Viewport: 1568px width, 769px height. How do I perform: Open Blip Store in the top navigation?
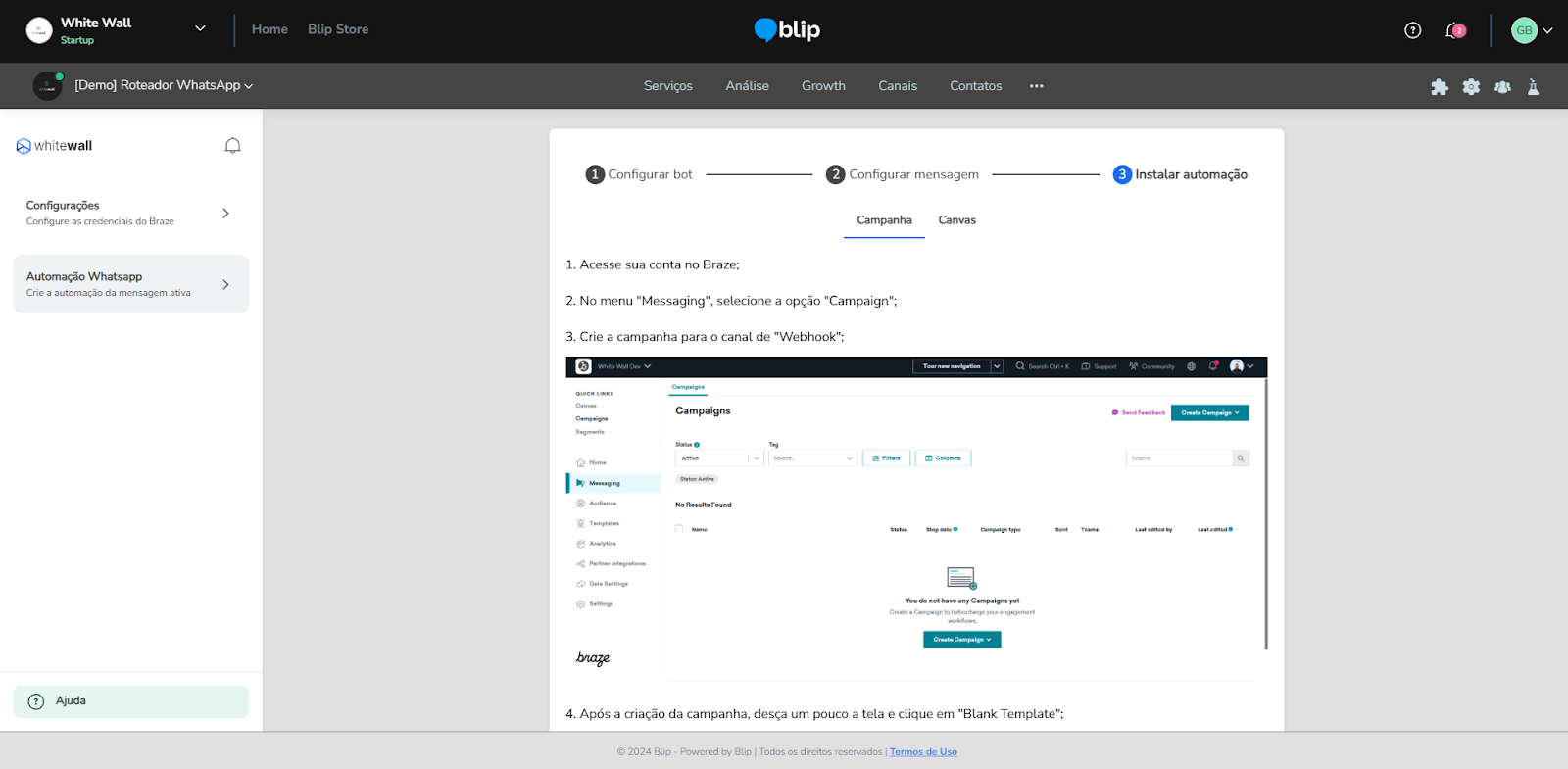click(x=338, y=29)
